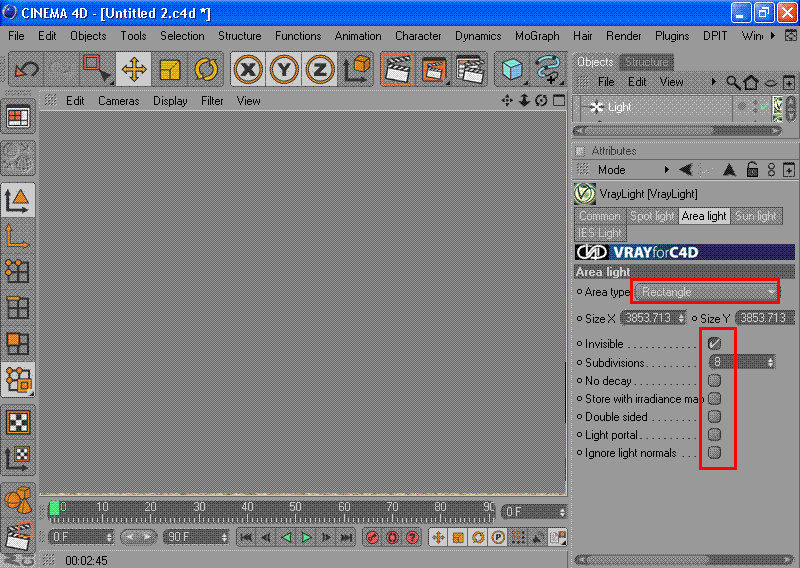Click the Object Manager home icon
800x568 pixels.
point(751,82)
